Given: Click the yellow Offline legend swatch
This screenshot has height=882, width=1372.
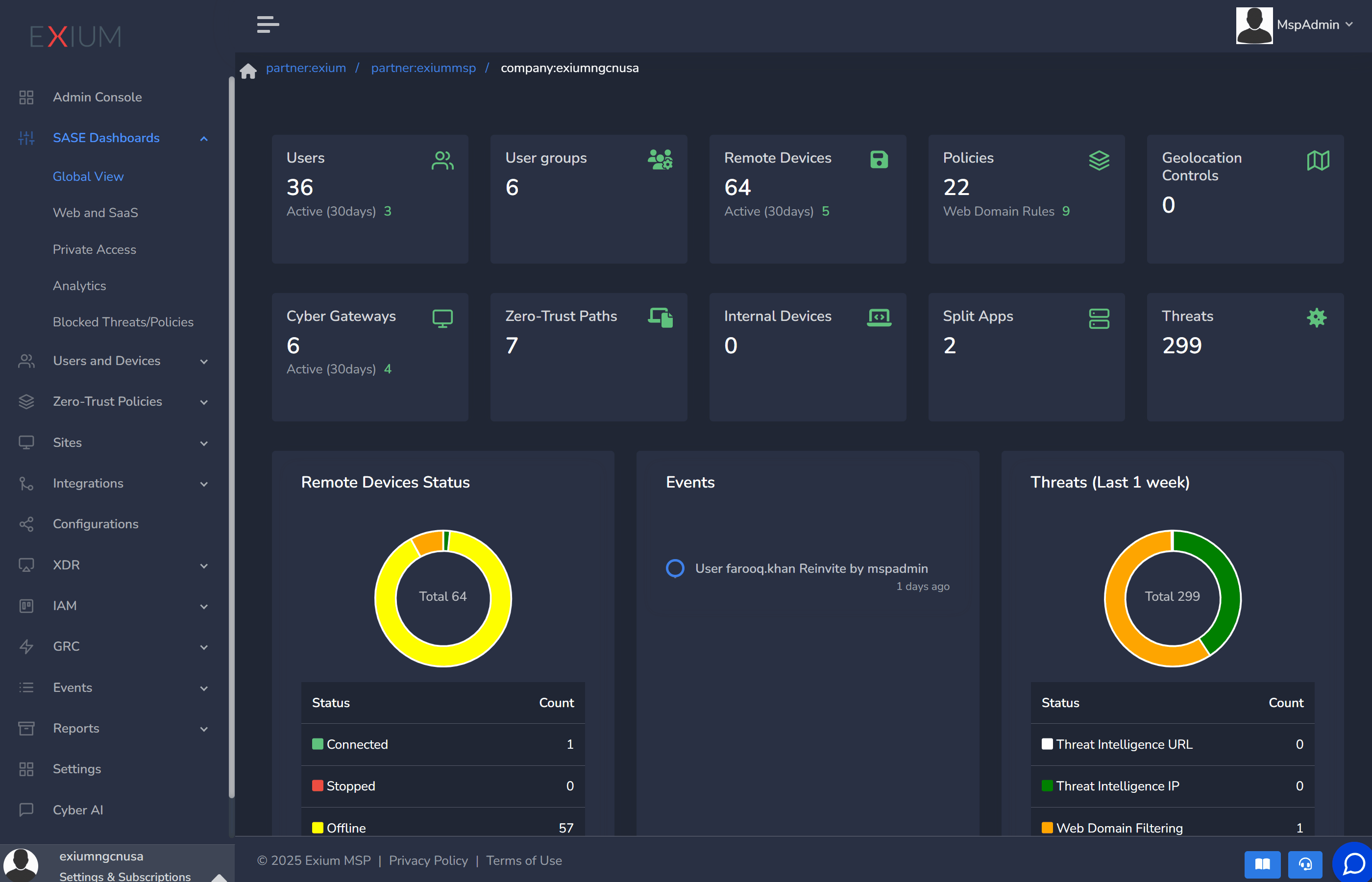Looking at the screenshot, I should 317,828.
